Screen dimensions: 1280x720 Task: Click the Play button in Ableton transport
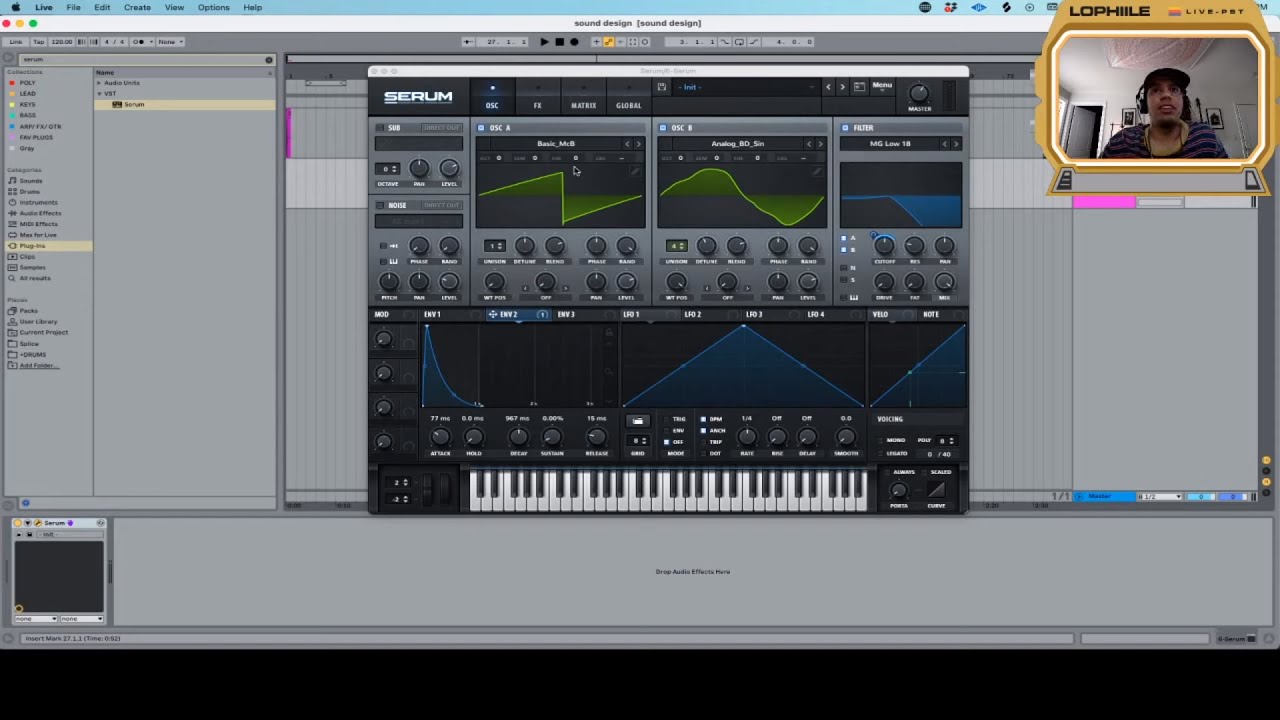544,42
